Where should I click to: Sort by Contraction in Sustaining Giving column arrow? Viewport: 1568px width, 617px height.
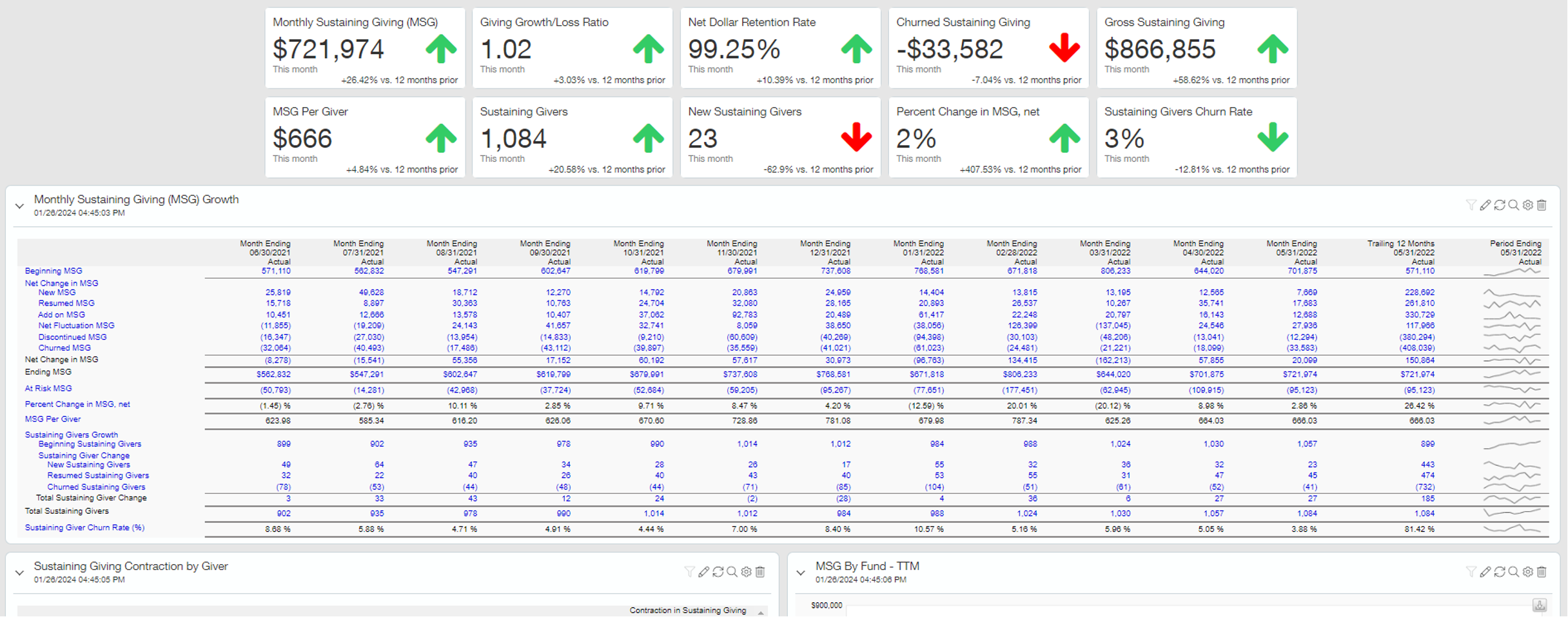pyautogui.click(x=761, y=611)
